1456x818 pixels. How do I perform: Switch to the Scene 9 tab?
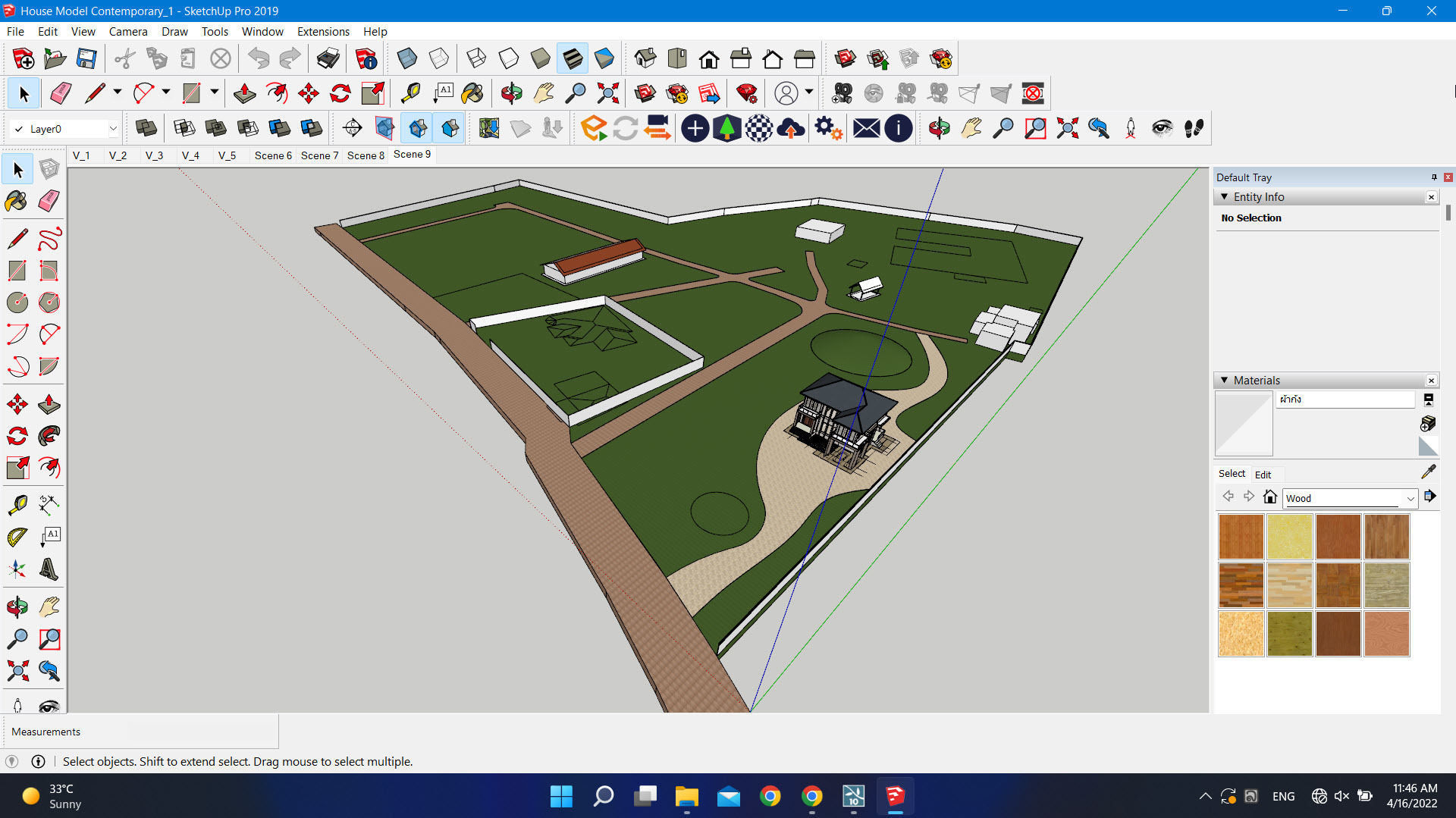[x=412, y=154]
